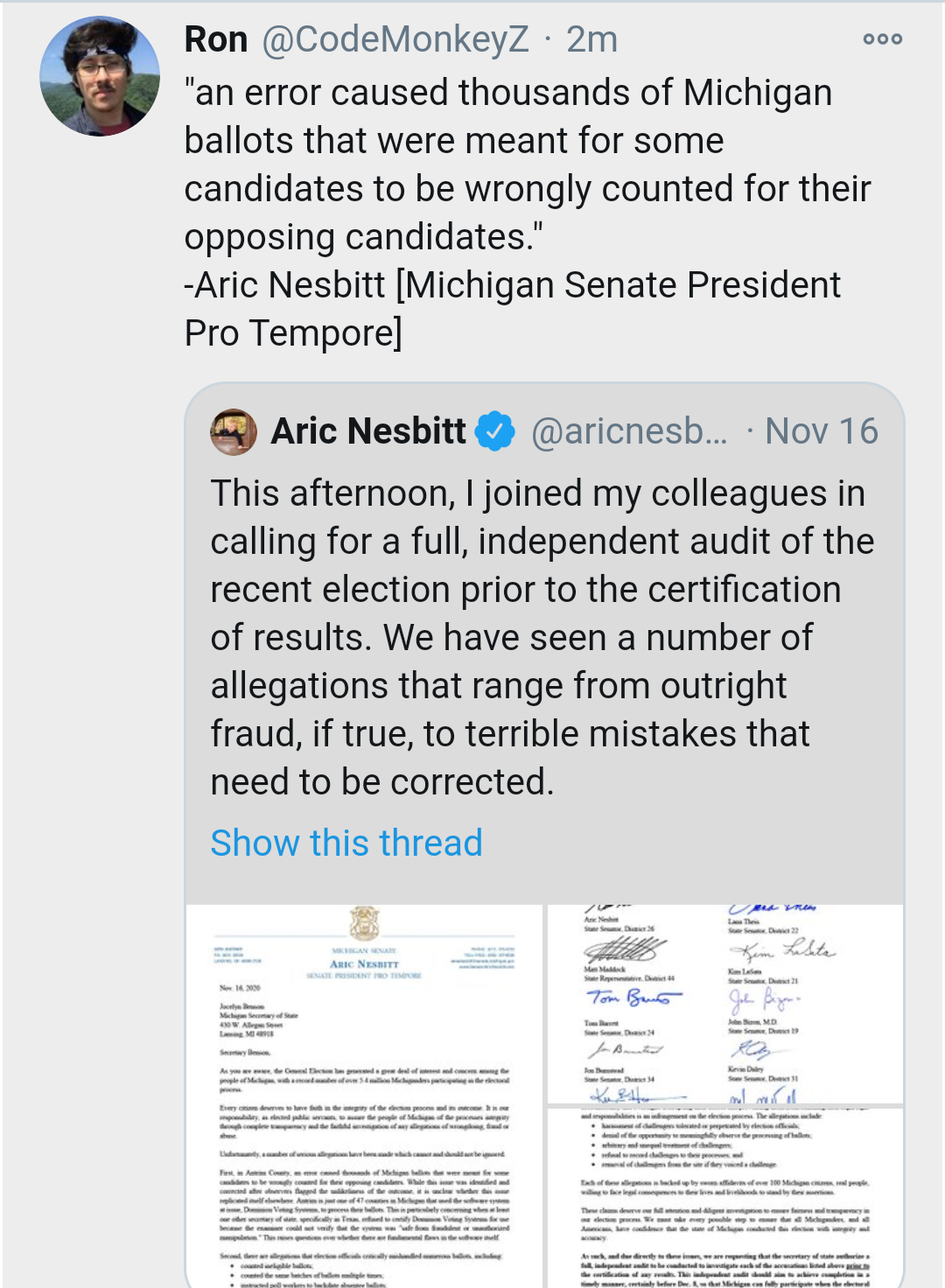This screenshot has height=1288, width=945.
Task: Visit the @CodeMonkeyZ handle
Action: coord(395,39)
